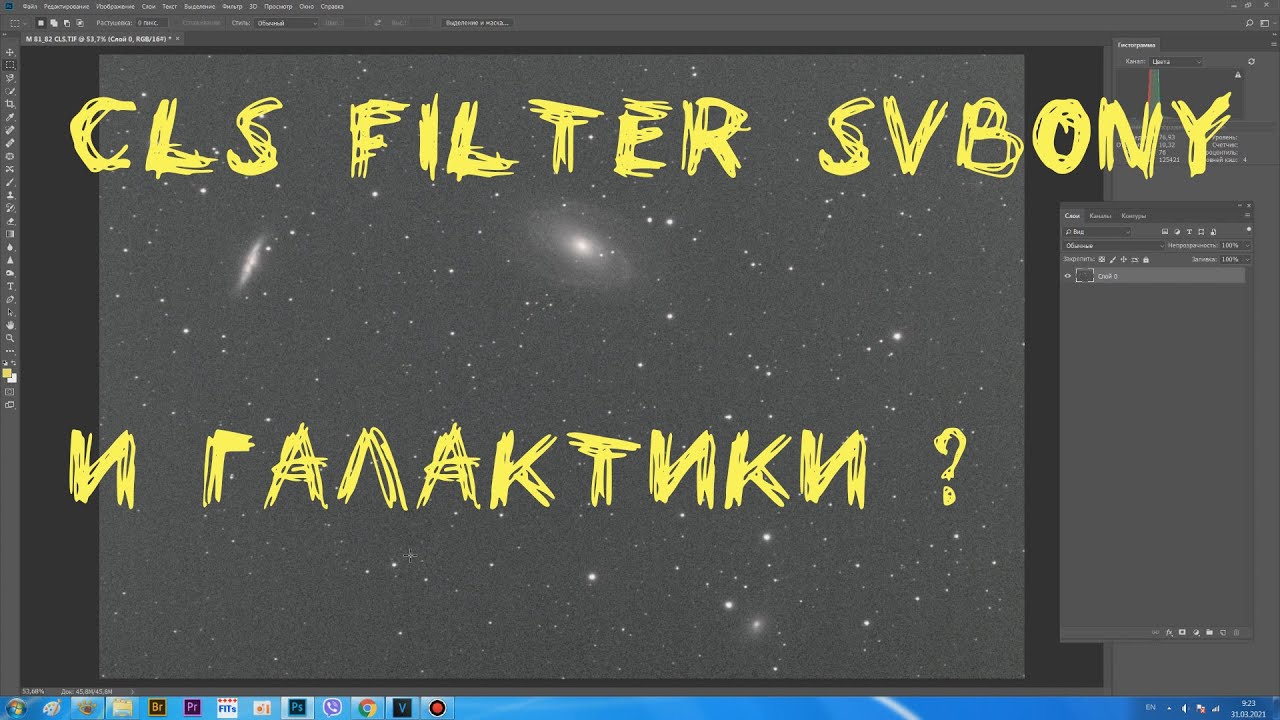1280x720 pixels.
Task: Toggle lock position icon
Action: tap(1124, 259)
